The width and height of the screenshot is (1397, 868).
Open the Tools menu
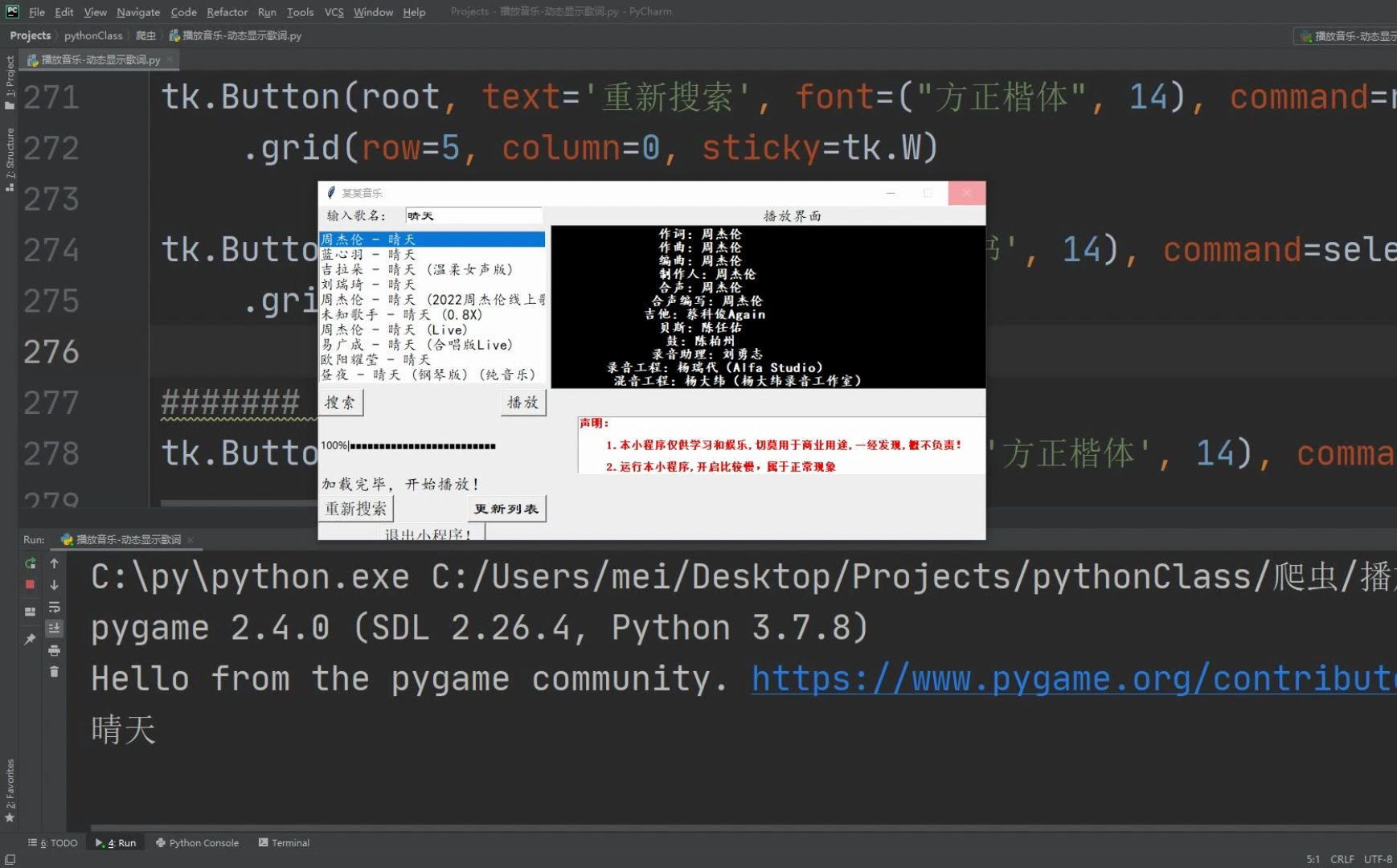point(300,12)
